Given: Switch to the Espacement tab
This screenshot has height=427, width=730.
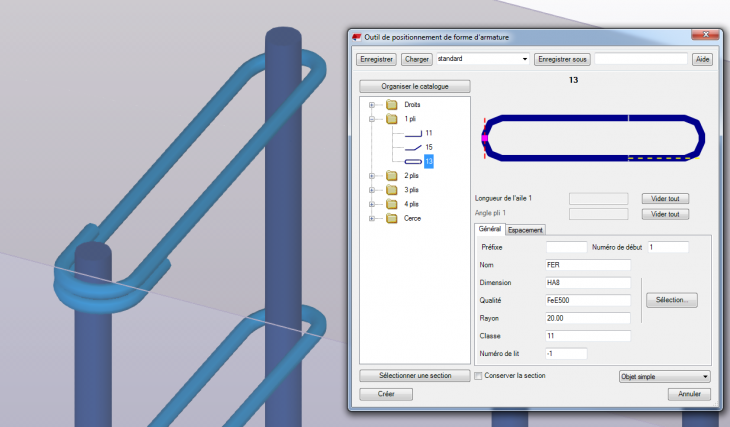Looking at the screenshot, I should [x=525, y=230].
